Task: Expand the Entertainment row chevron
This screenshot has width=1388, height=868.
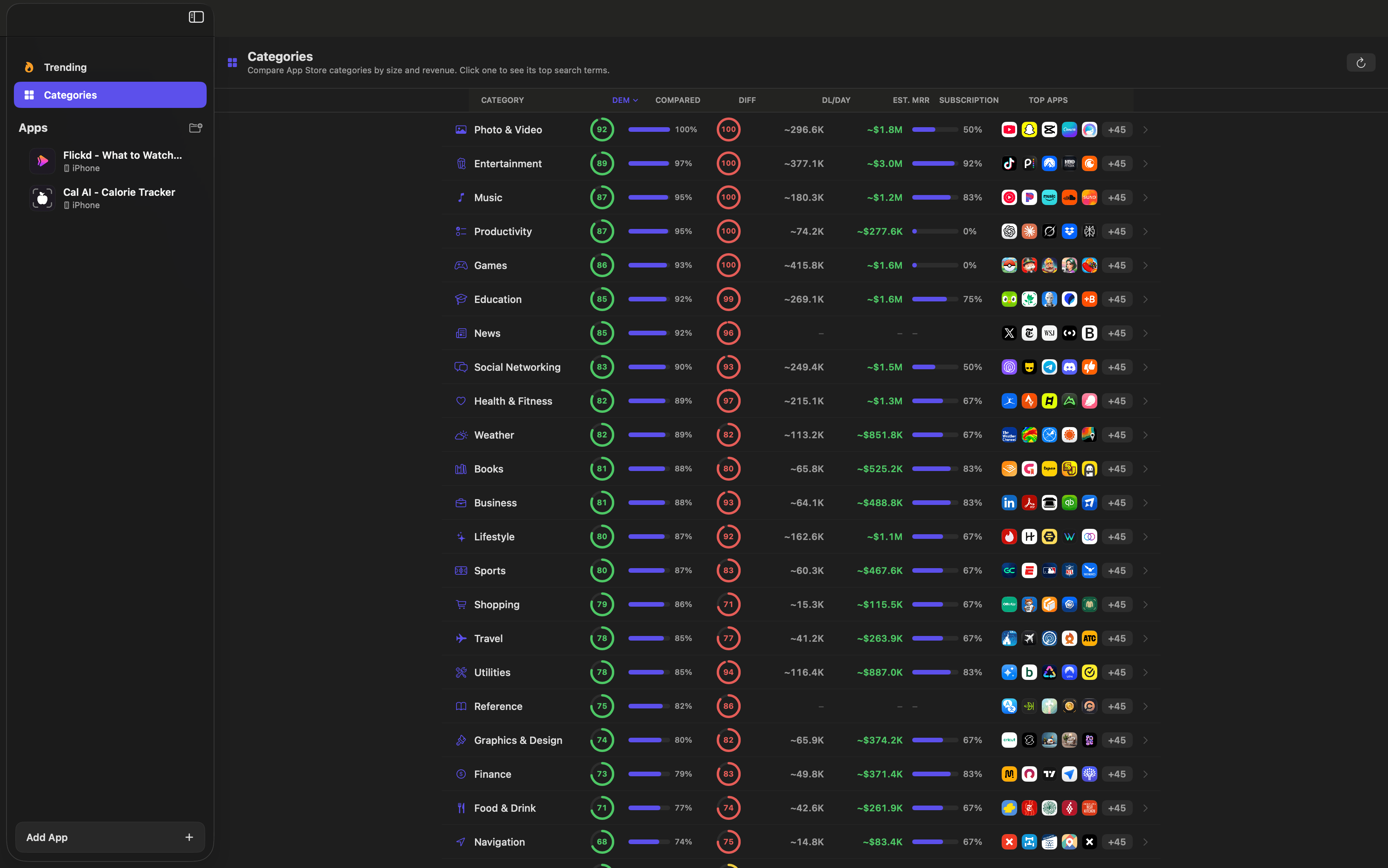Action: [1145, 163]
